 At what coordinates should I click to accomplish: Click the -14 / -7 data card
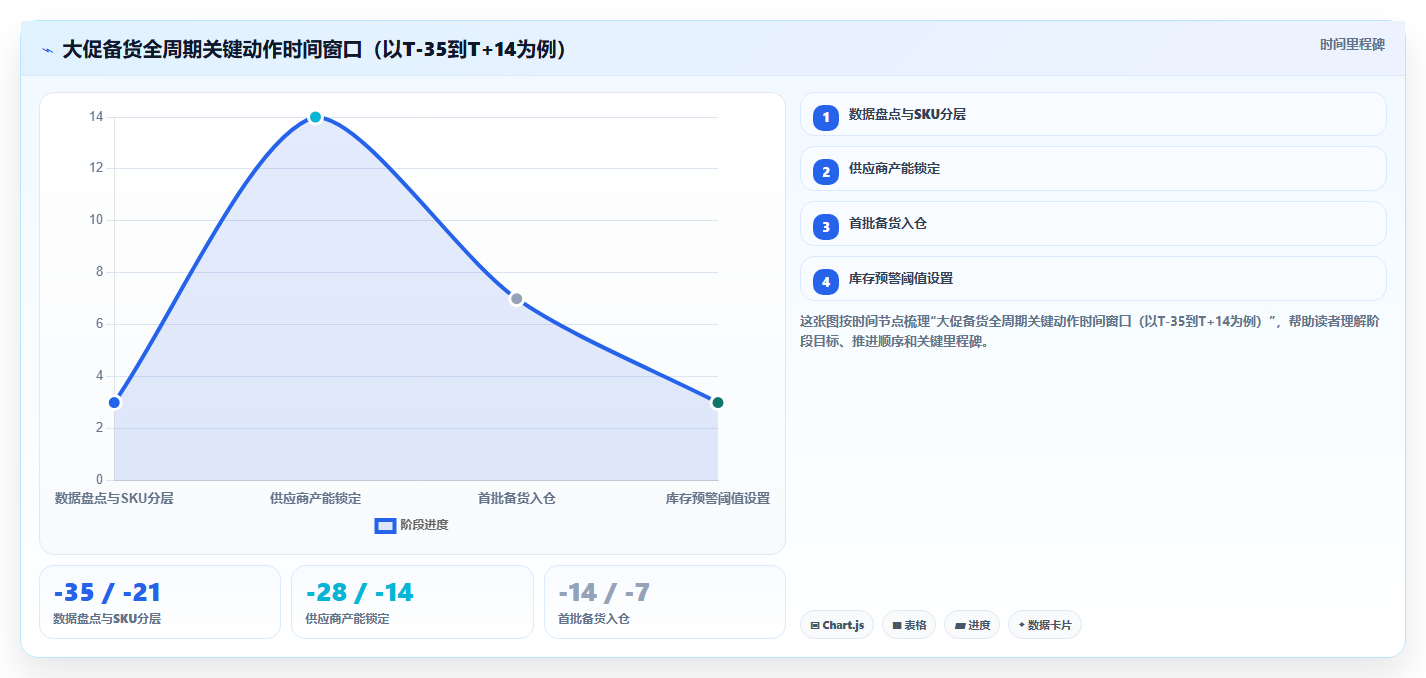click(x=665, y=602)
